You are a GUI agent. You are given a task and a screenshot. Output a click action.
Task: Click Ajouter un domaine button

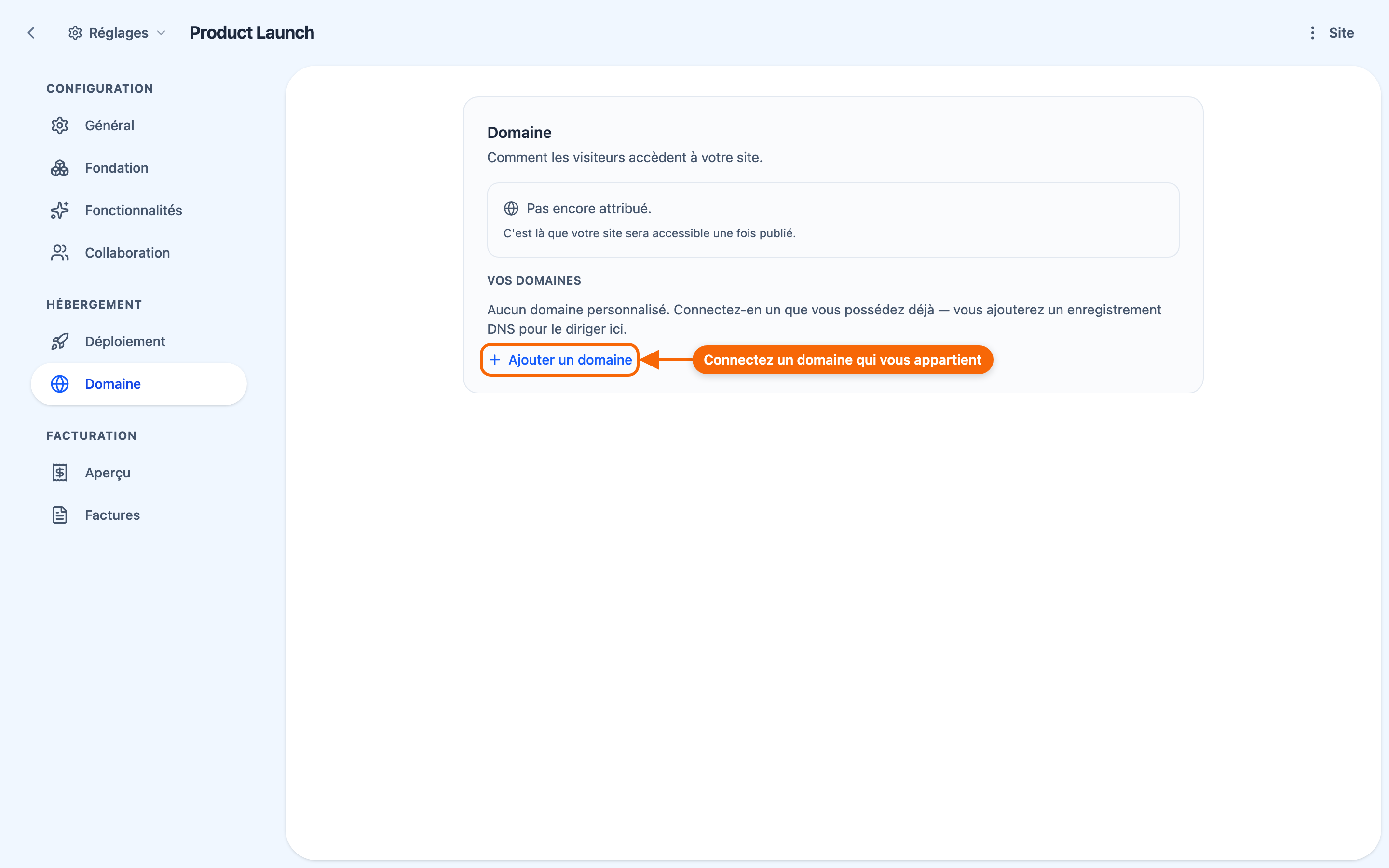point(559,360)
